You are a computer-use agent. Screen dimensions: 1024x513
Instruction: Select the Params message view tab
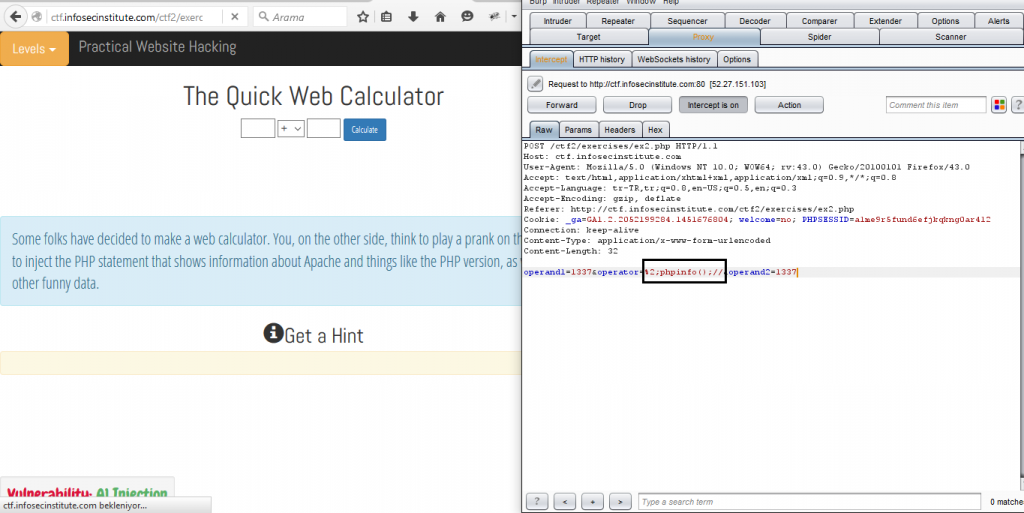tap(578, 130)
